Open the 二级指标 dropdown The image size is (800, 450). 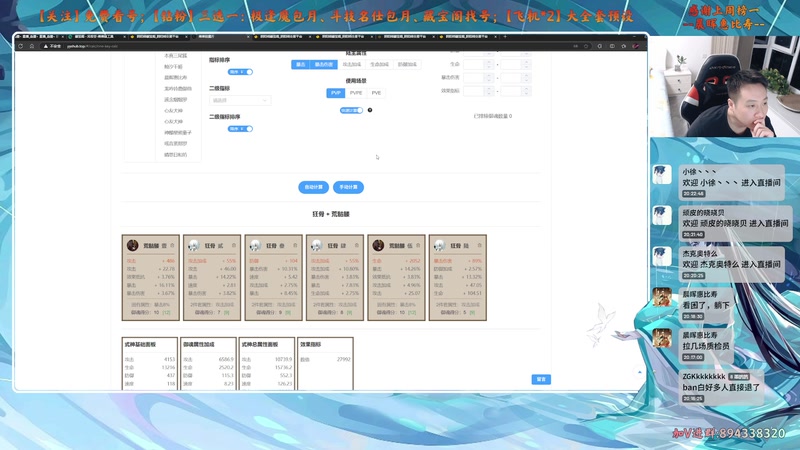tap(240, 101)
